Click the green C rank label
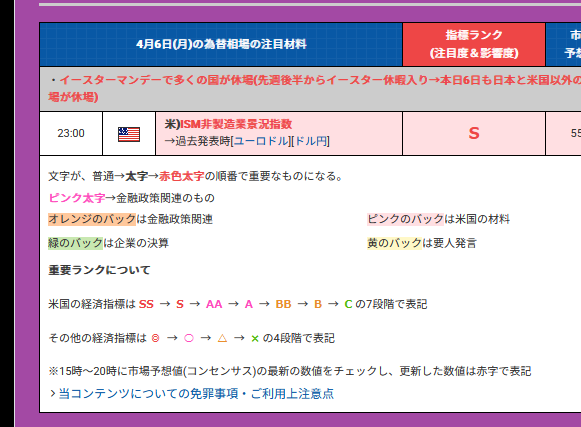The image size is (581, 427). pyautogui.click(x=348, y=304)
